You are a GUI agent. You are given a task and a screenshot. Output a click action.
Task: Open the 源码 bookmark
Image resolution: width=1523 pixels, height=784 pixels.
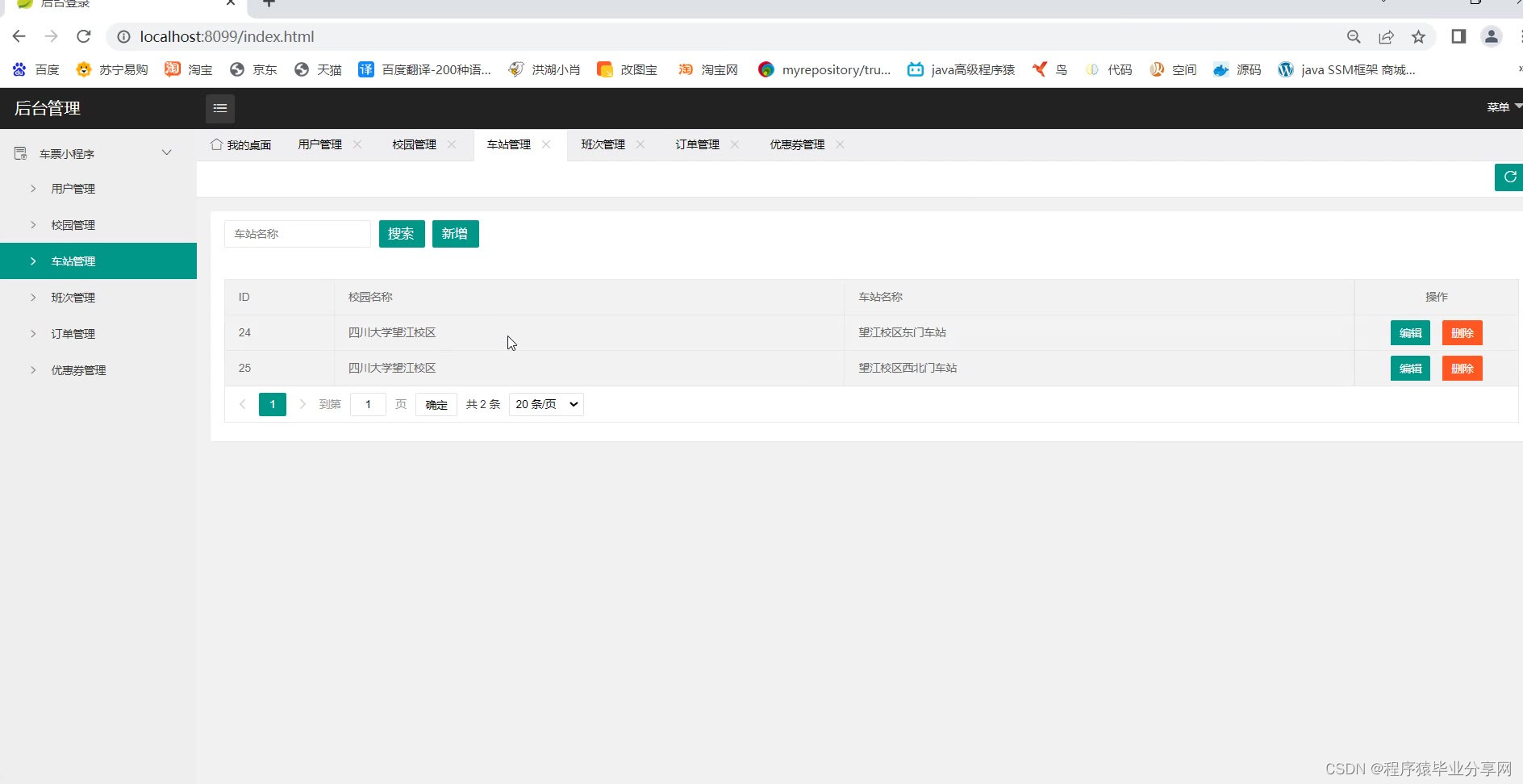1237,69
